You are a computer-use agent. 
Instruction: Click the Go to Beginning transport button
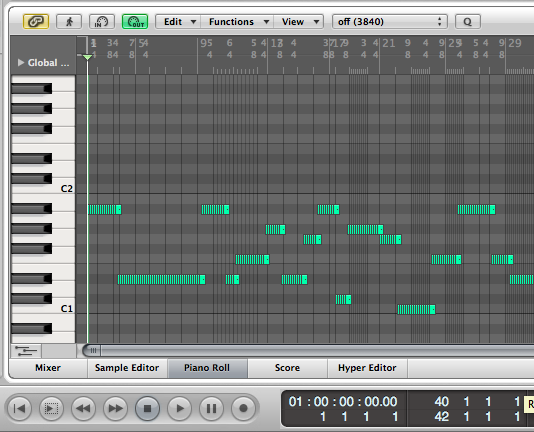19,408
